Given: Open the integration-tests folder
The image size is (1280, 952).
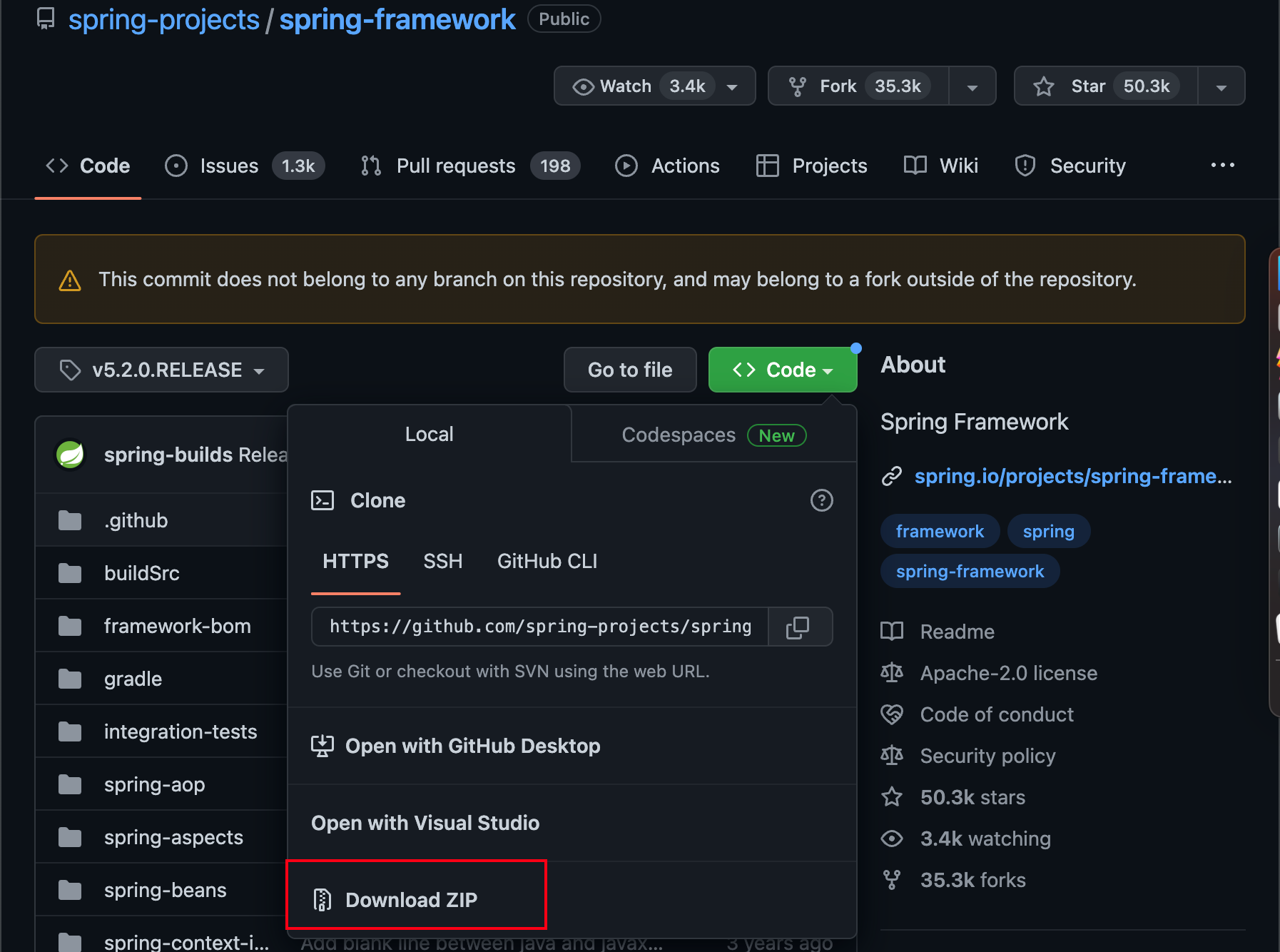Looking at the screenshot, I should 181,731.
